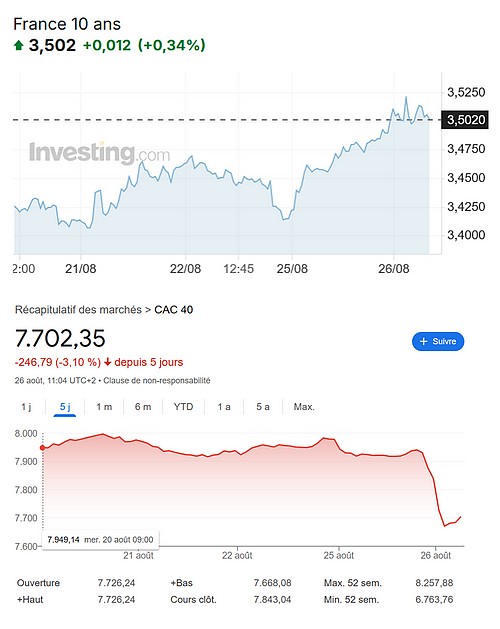The image size is (500, 629).
Task: Switch to the 6 m range tab
Action: pos(143,407)
